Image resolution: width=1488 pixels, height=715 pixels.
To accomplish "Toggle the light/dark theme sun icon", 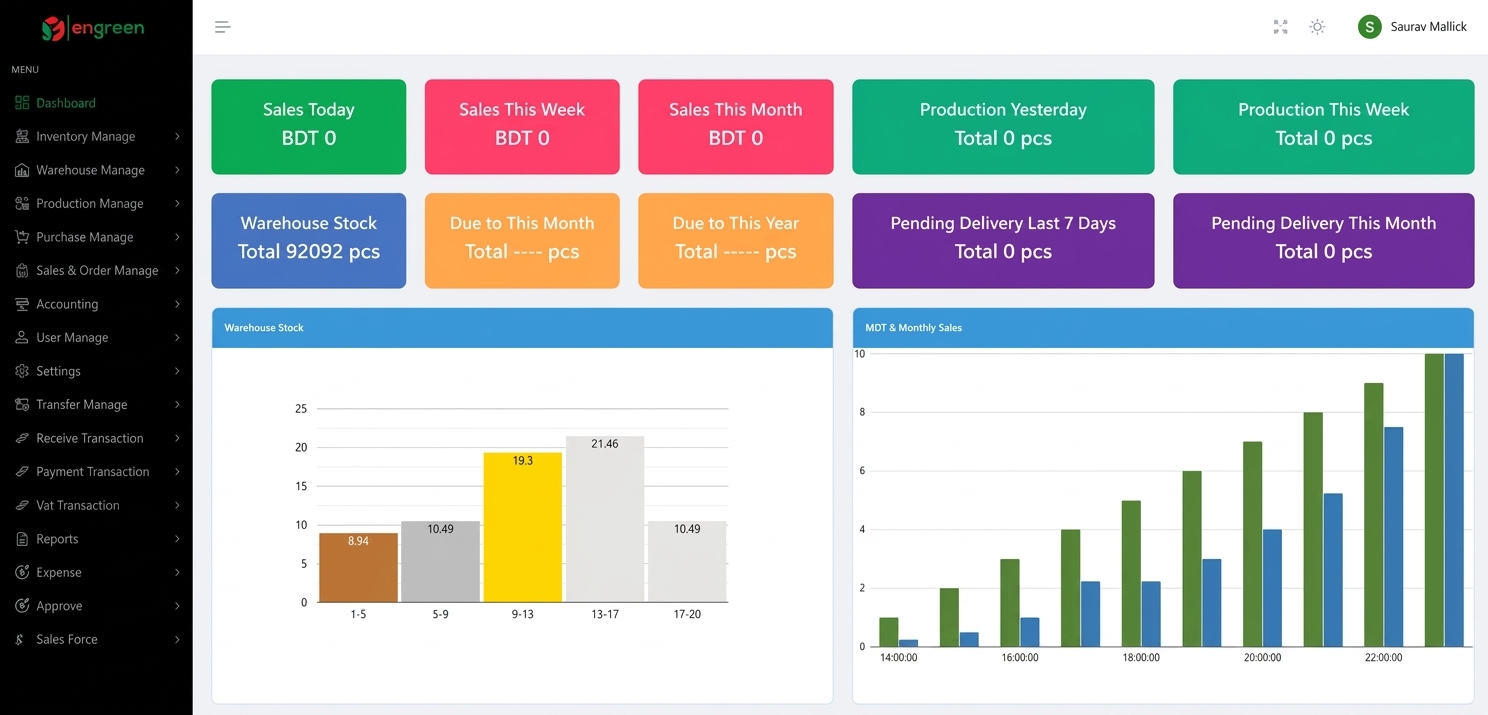I will (1317, 27).
